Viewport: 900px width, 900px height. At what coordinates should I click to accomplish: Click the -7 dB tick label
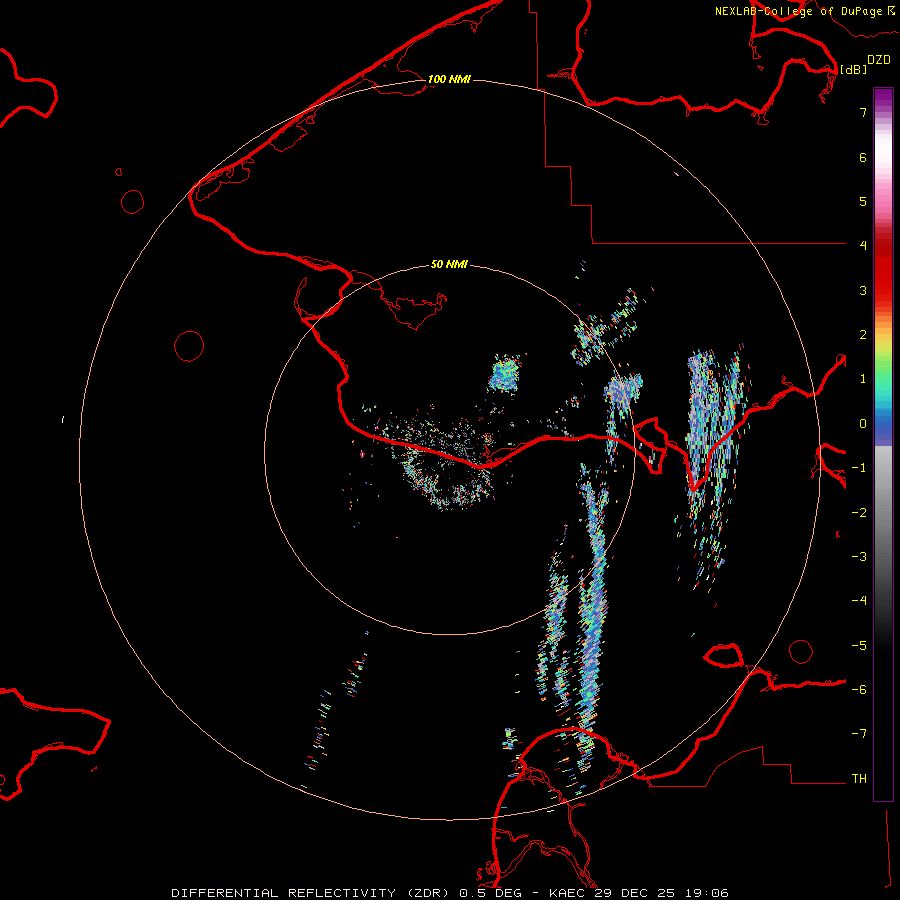(859, 734)
